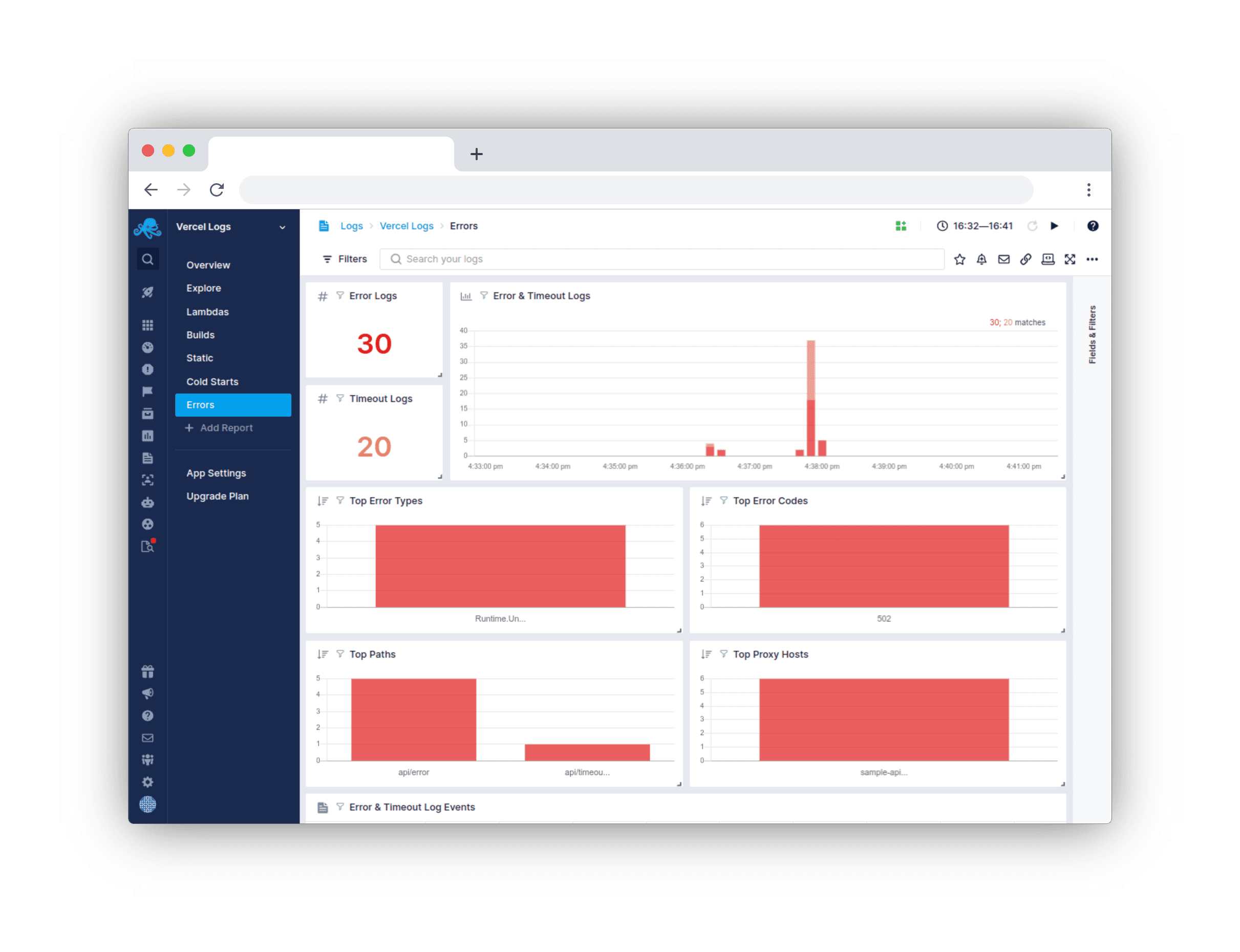The image size is (1240, 952).
Task: Click the star favorite icon
Action: [x=959, y=259]
